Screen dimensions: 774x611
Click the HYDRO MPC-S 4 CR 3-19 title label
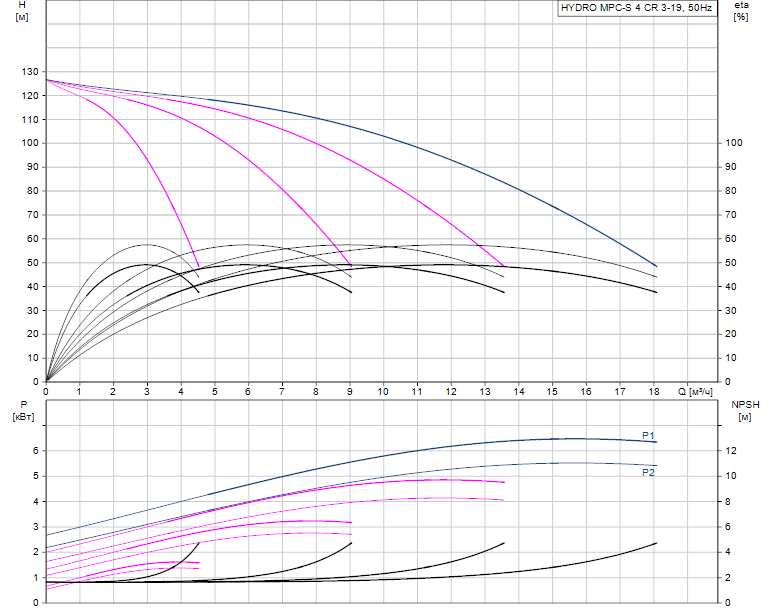[637, 8]
